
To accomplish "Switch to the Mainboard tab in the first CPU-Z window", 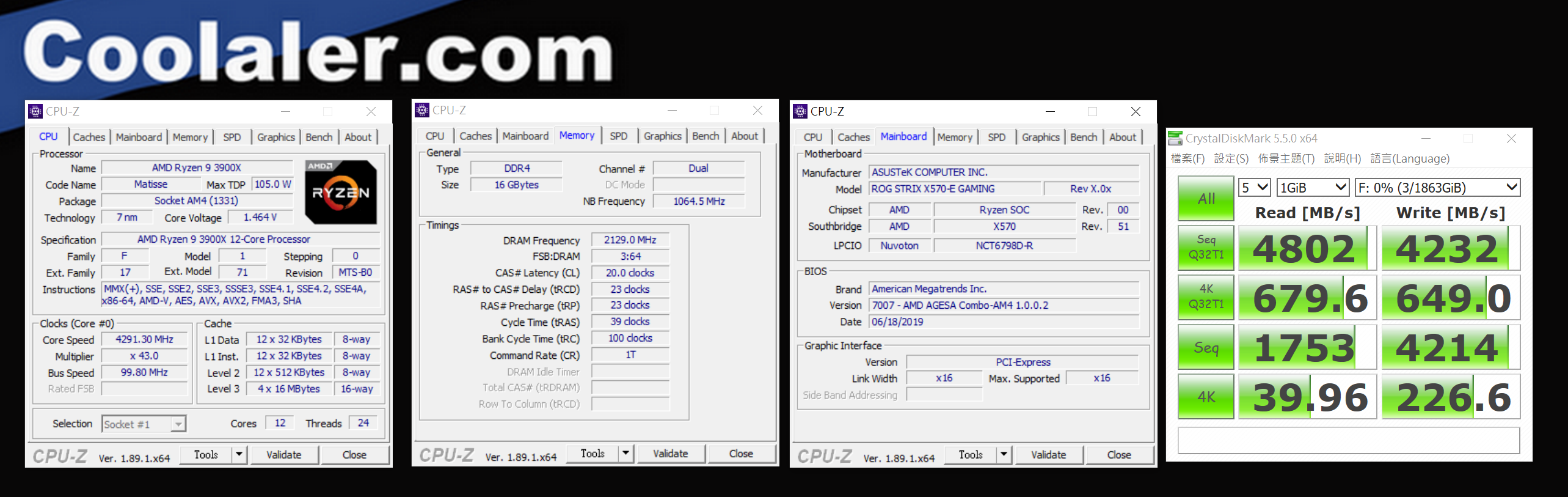I will tap(139, 137).
